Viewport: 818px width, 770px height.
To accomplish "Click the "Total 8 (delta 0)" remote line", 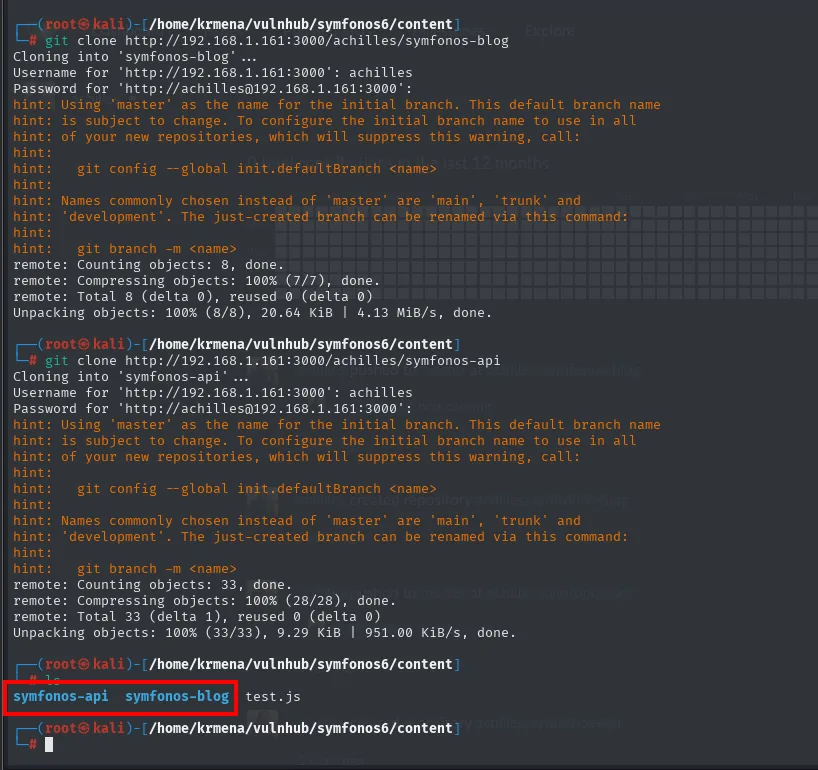I will (193, 297).
